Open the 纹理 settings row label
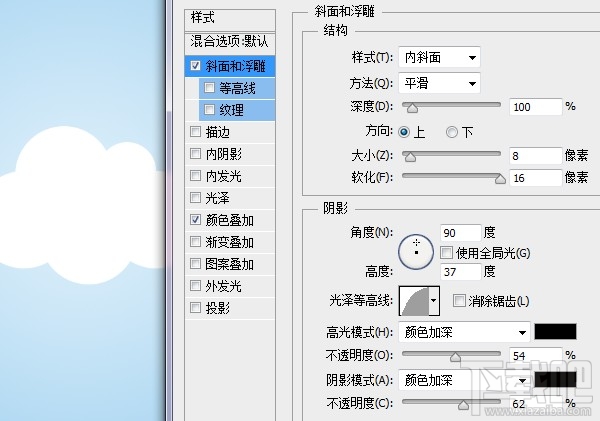Screen dimensions: 600x421 point(231,110)
